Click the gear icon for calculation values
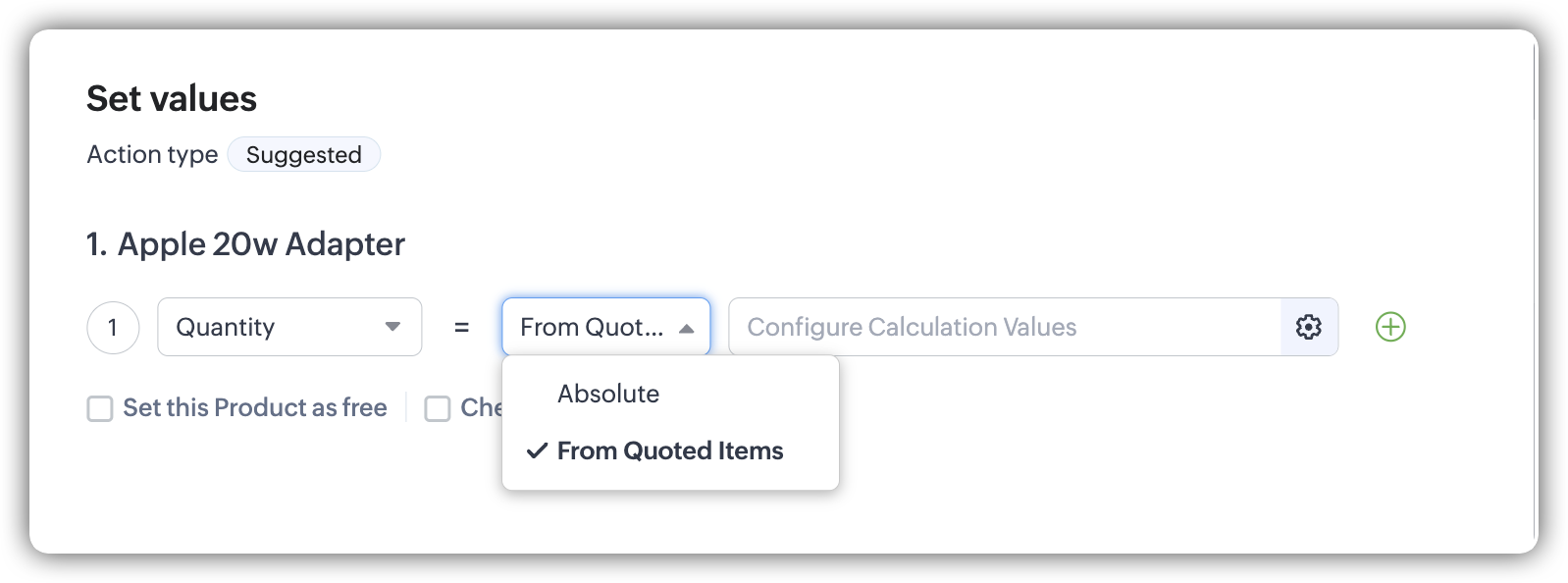 [1309, 327]
